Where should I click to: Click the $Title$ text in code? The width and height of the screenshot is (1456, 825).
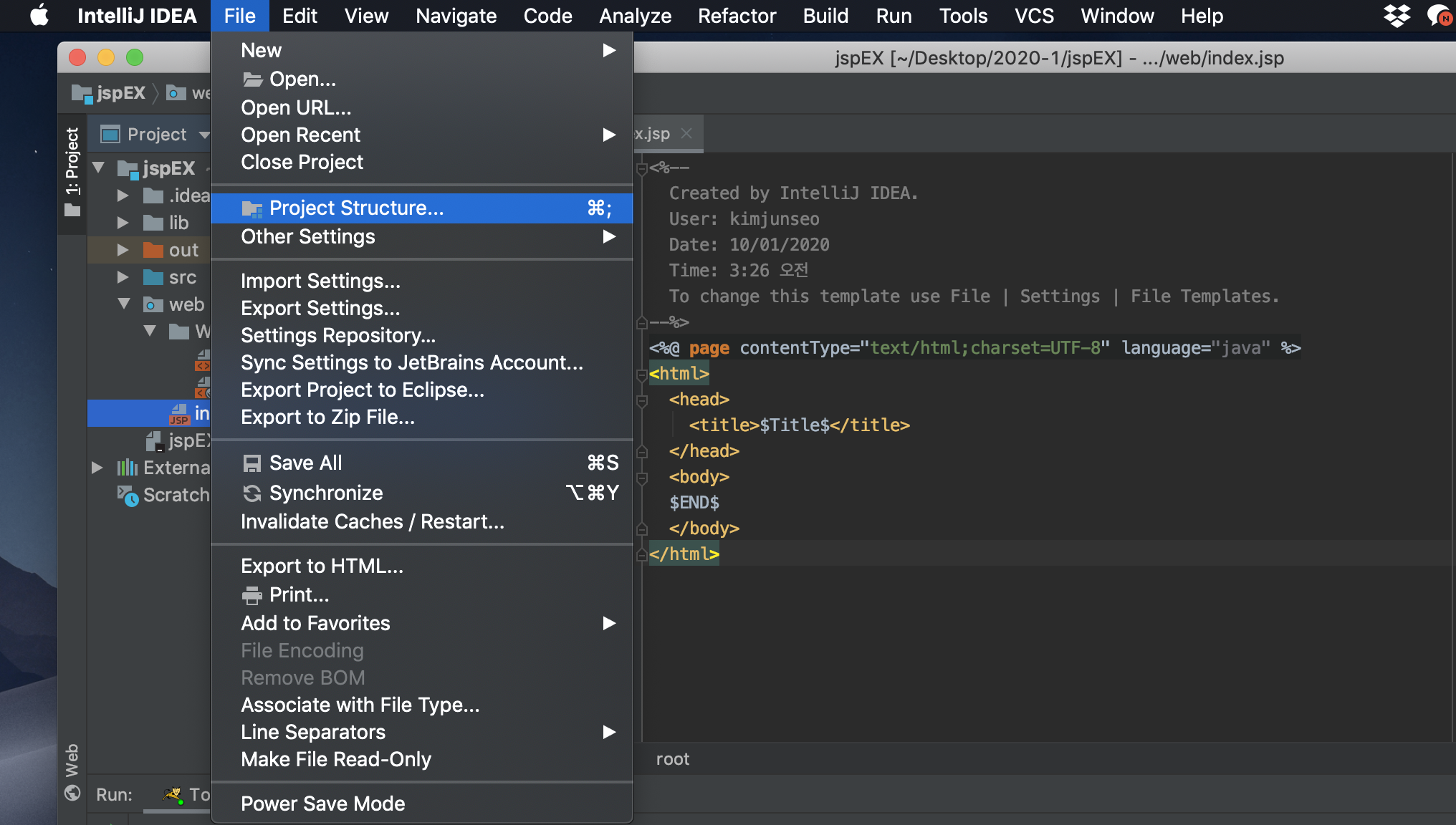(x=795, y=425)
